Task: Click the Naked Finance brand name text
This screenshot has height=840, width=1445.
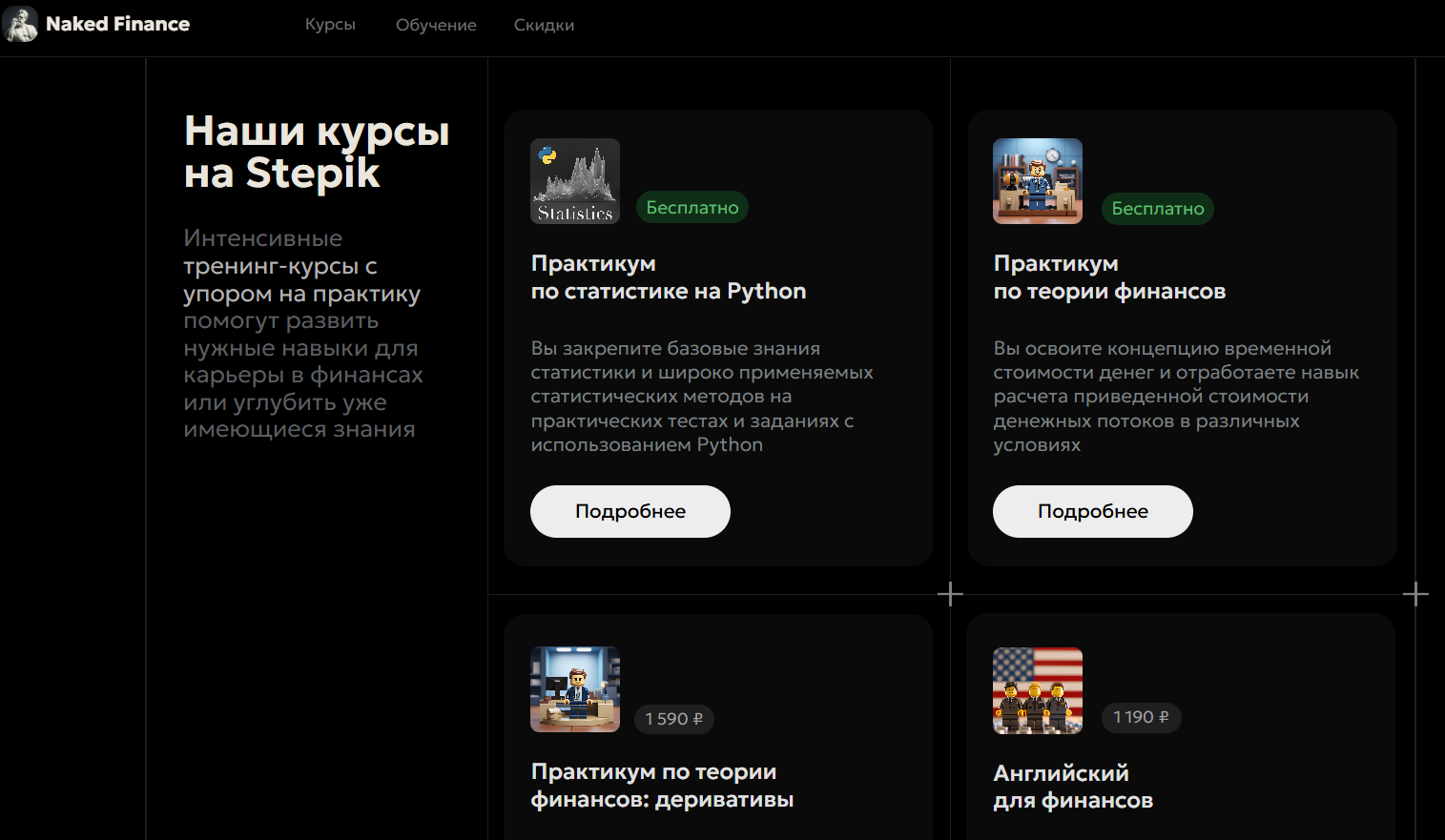Action: tap(117, 24)
